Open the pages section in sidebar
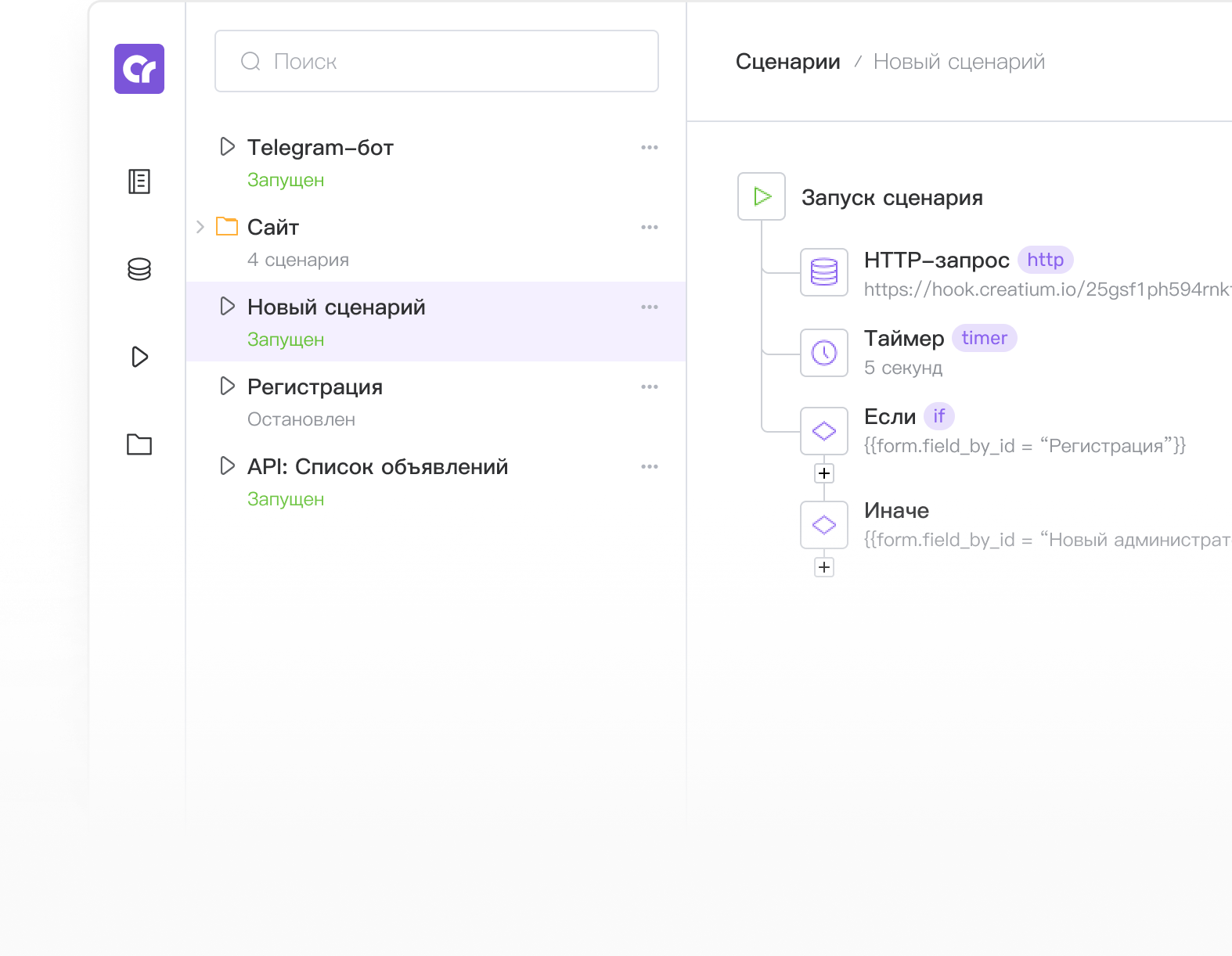 click(139, 181)
